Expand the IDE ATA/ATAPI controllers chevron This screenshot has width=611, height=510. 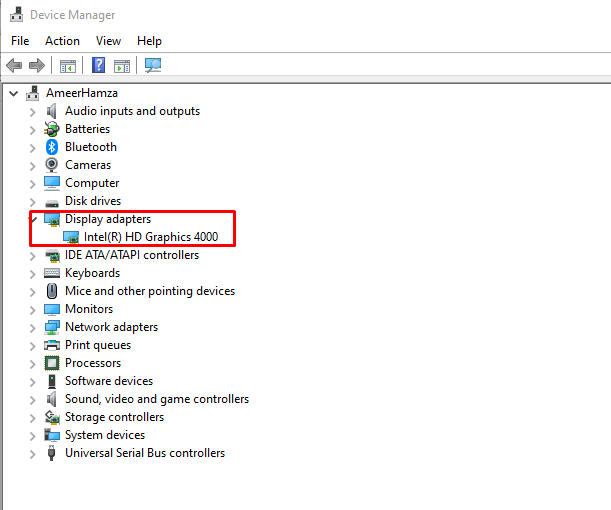pos(33,256)
